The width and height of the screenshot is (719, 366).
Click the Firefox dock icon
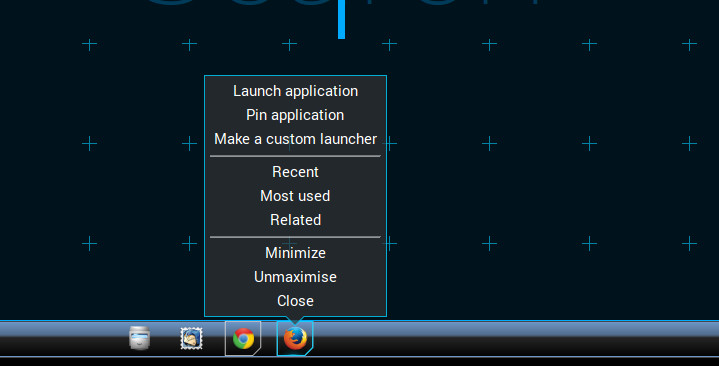[x=295, y=338]
